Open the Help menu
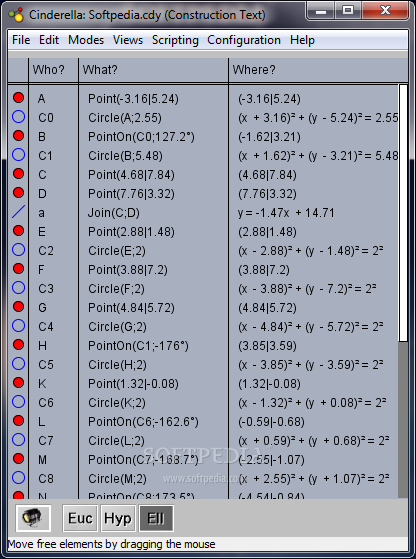This screenshot has width=416, height=559. coord(302,40)
